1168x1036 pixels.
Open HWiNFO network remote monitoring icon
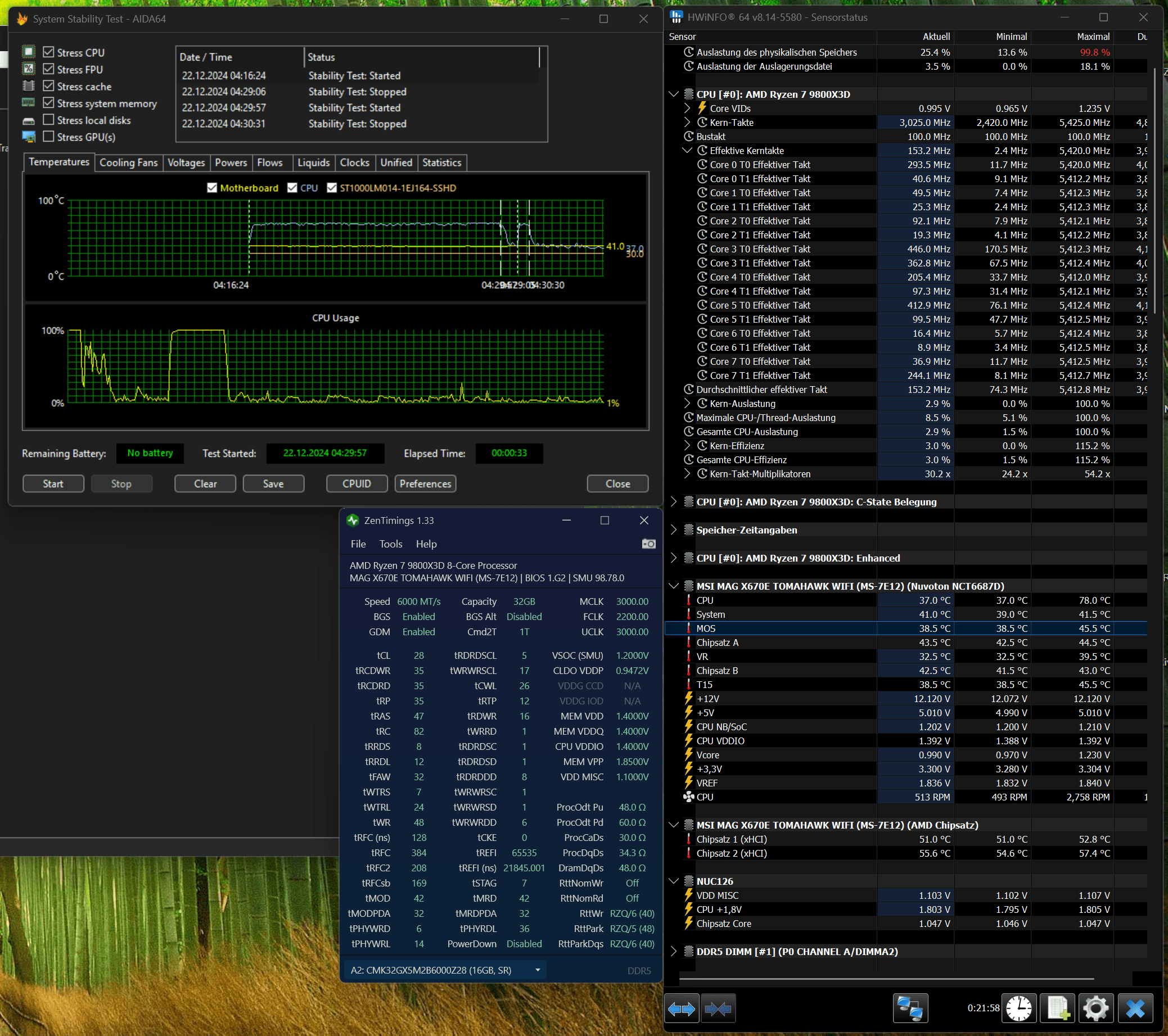pyautogui.click(x=910, y=1009)
